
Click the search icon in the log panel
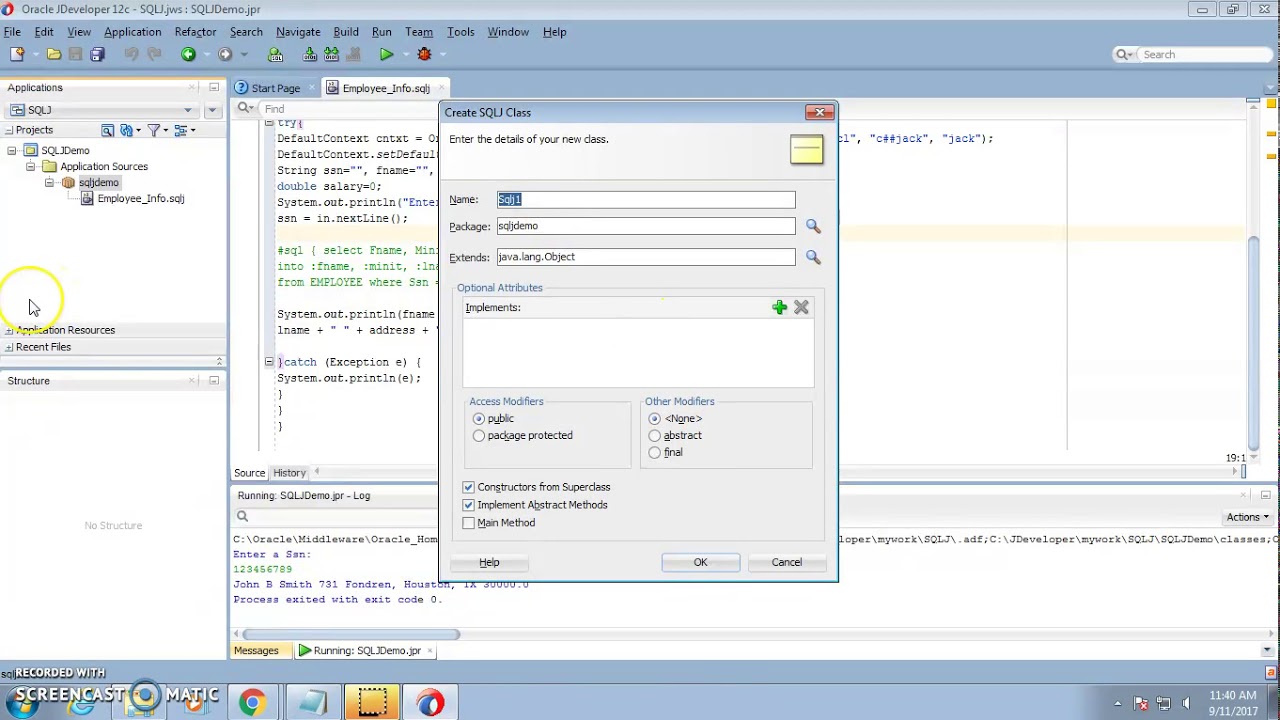pyautogui.click(x=242, y=516)
